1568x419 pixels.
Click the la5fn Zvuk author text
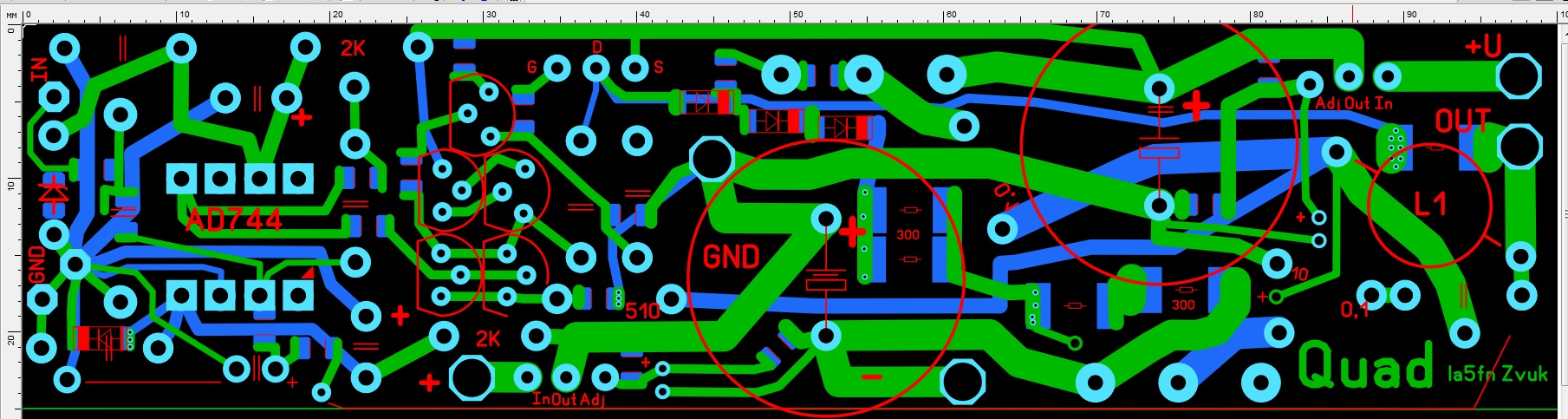pyautogui.click(x=1498, y=374)
